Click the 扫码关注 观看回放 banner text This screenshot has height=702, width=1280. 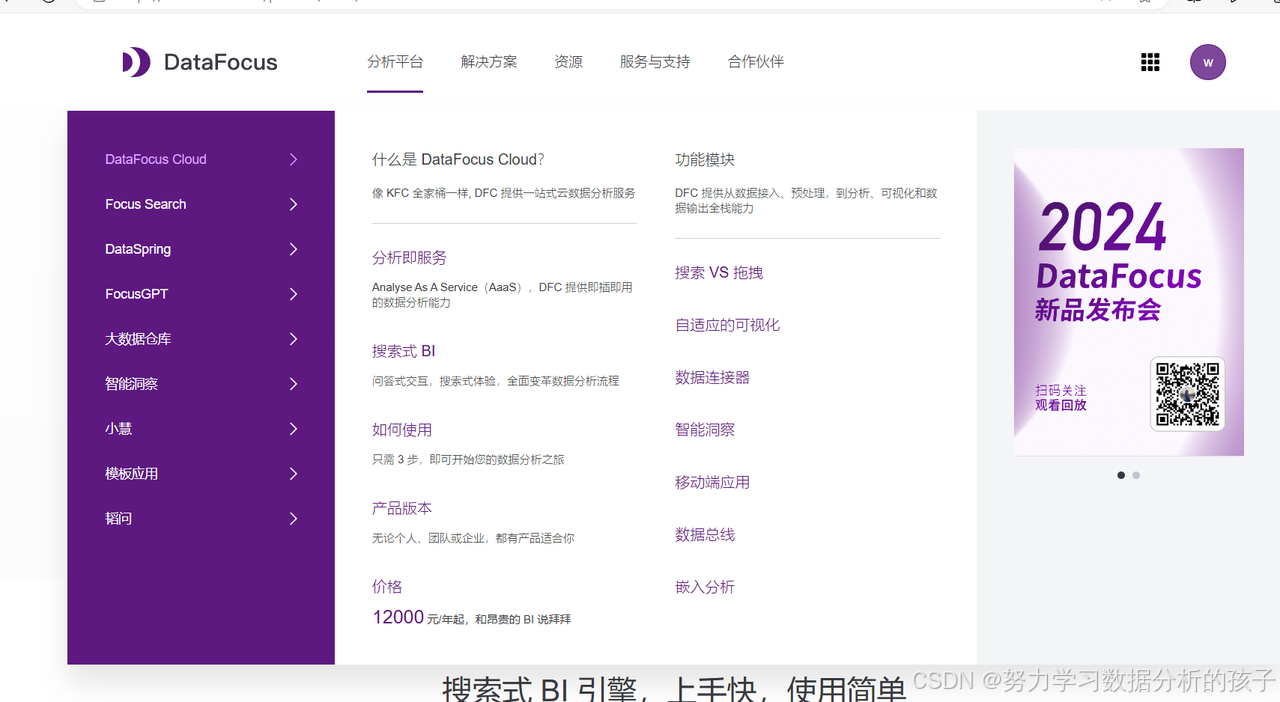(x=1061, y=398)
